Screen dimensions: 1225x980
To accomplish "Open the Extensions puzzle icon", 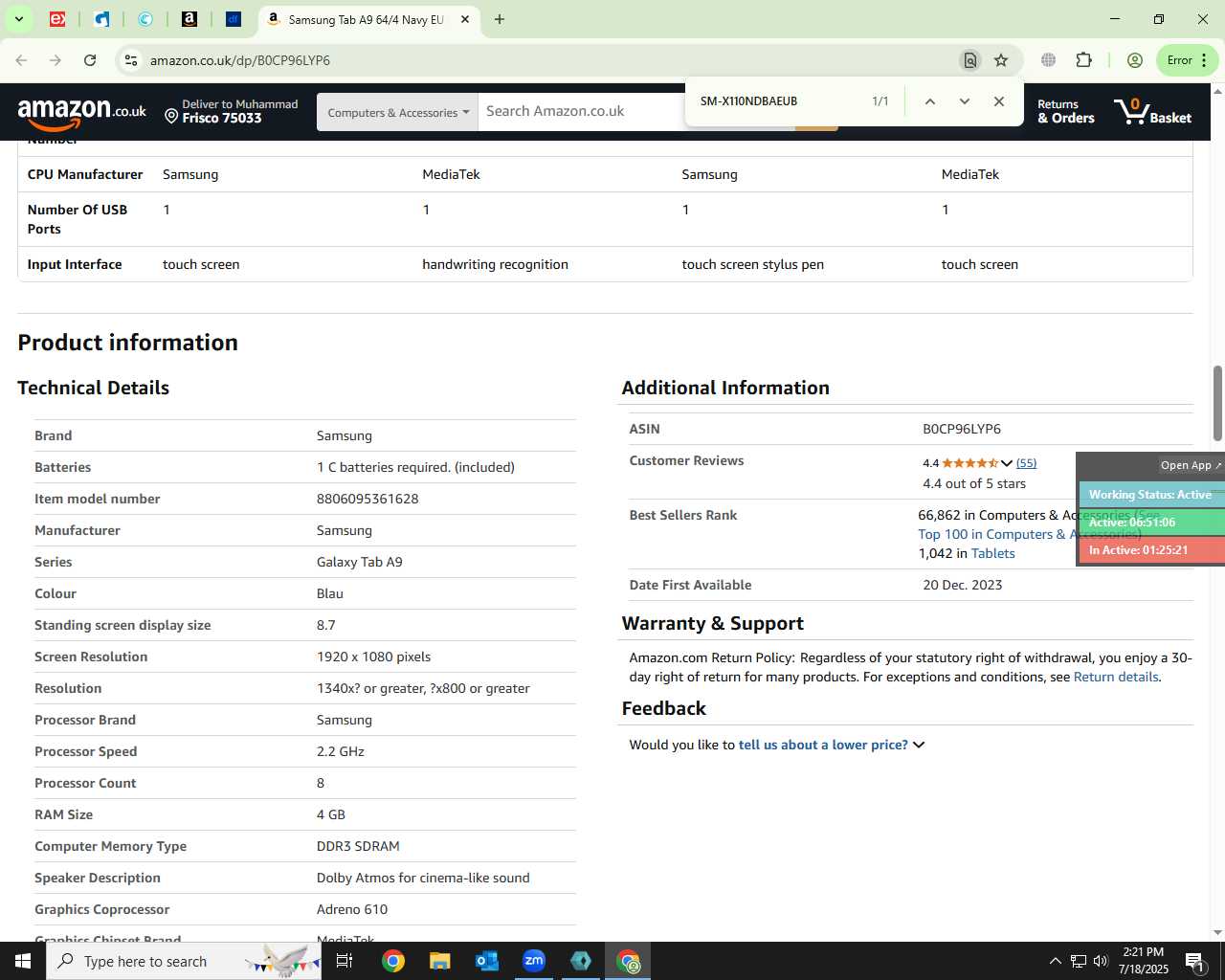I will coord(1083,60).
